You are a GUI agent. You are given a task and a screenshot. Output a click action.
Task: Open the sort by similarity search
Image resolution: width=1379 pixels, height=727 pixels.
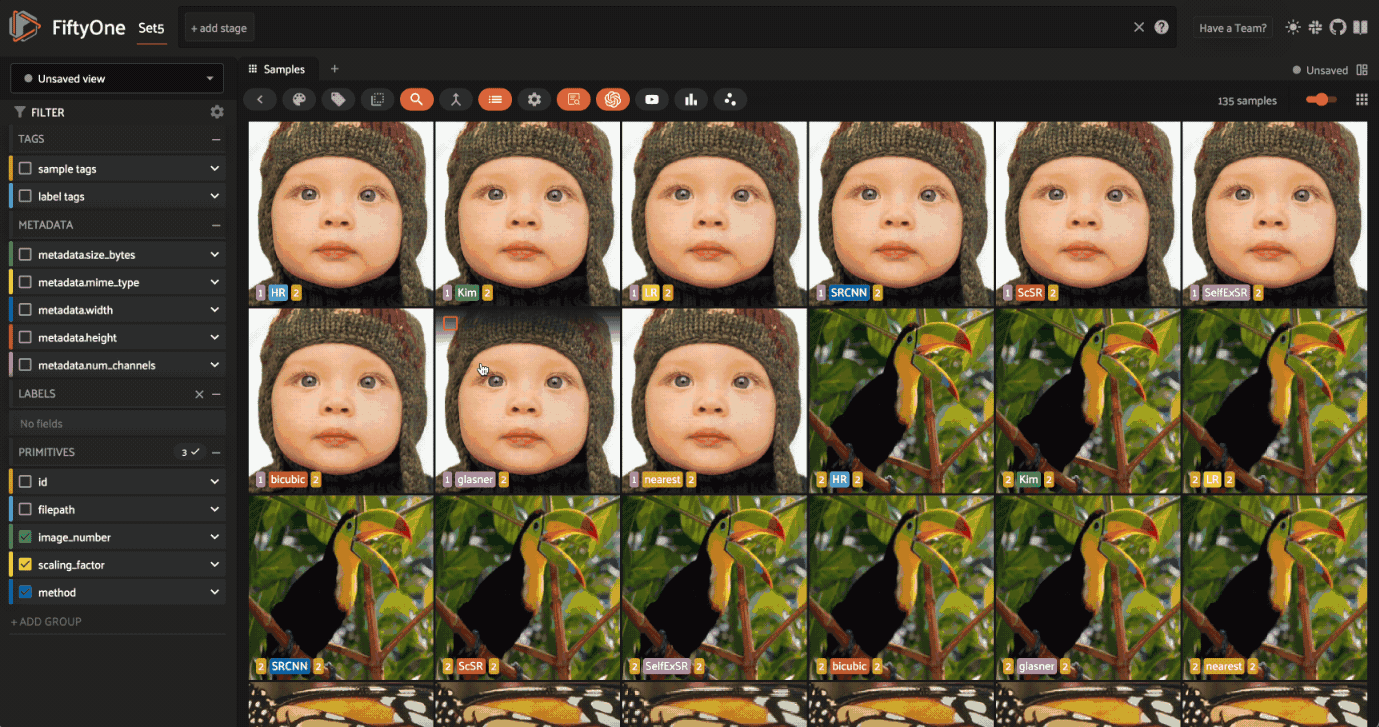click(416, 99)
